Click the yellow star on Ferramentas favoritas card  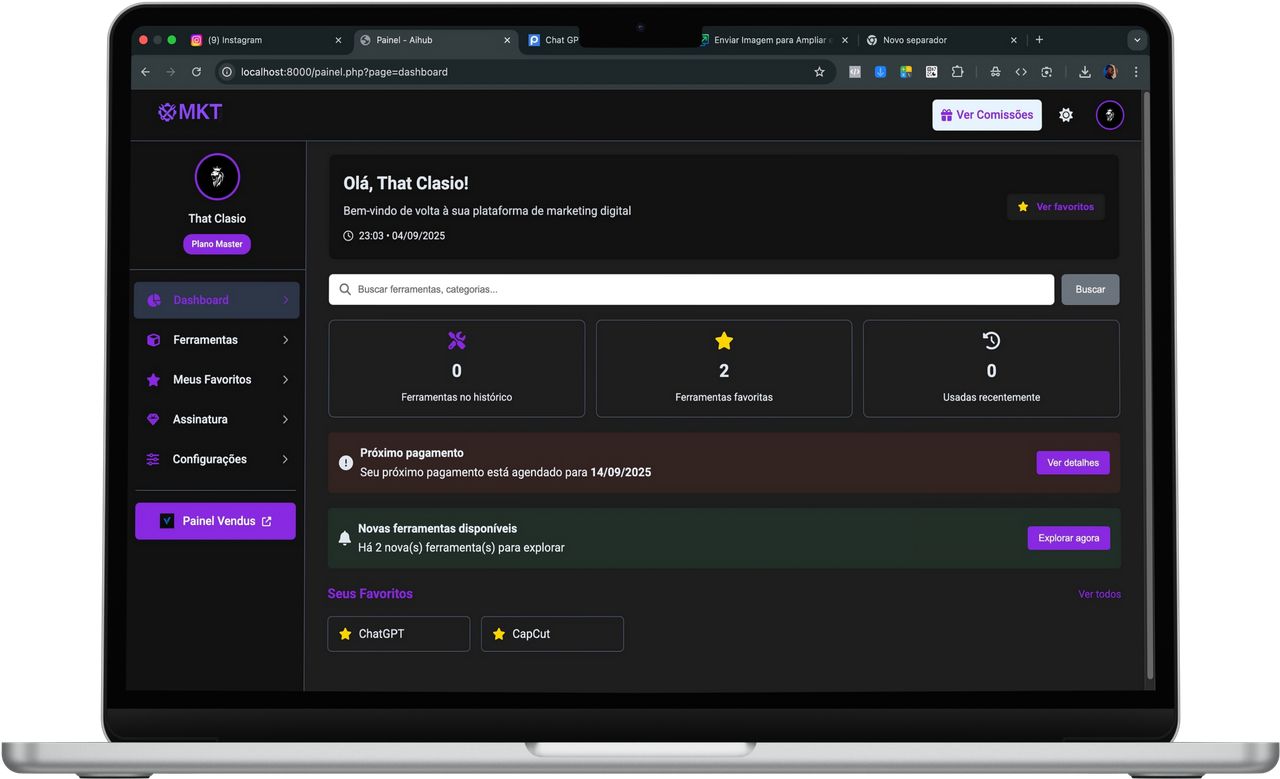coord(723,340)
